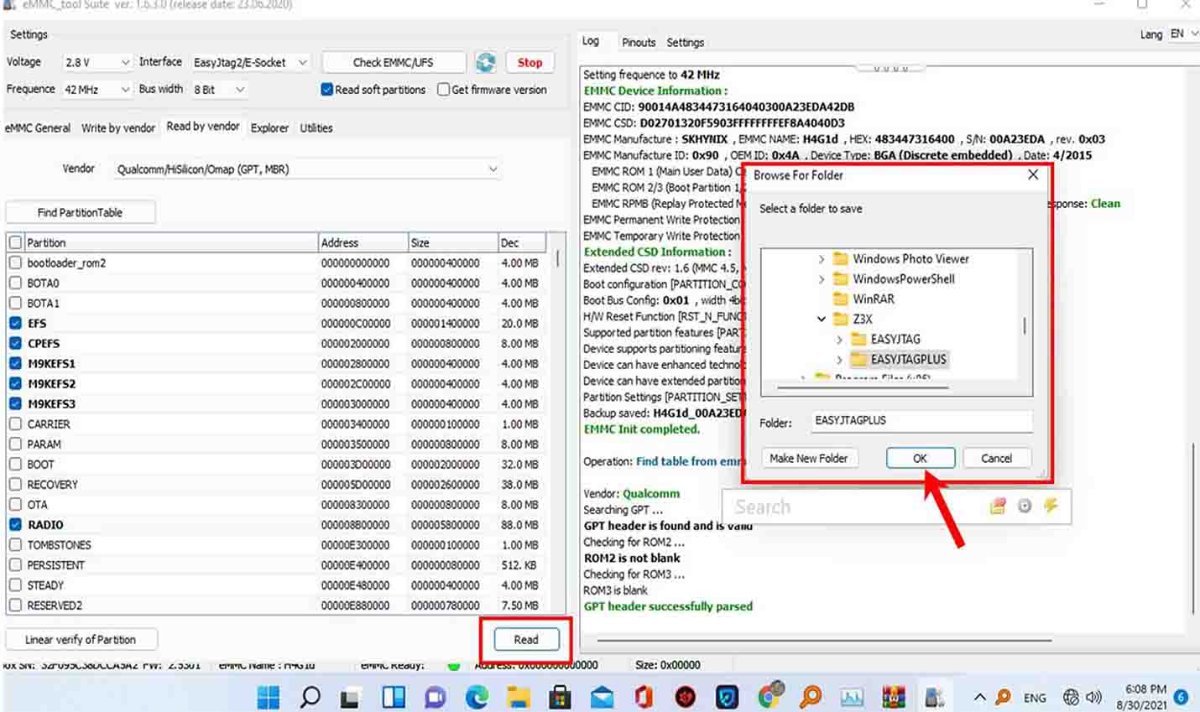
Task: Switch to the Write by vendor tab
Action: 118,128
